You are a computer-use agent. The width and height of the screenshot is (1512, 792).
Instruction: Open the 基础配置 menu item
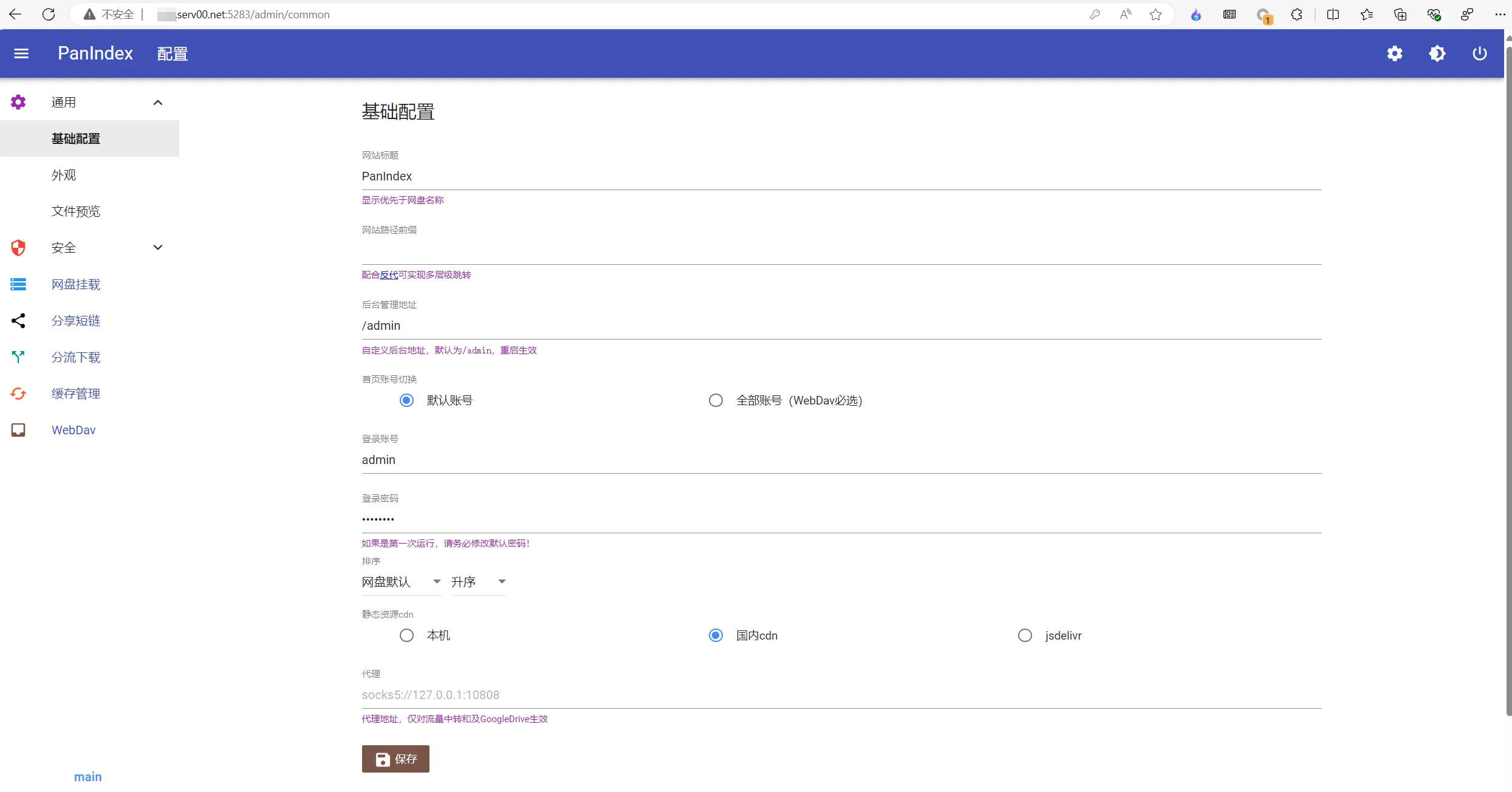click(x=90, y=138)
